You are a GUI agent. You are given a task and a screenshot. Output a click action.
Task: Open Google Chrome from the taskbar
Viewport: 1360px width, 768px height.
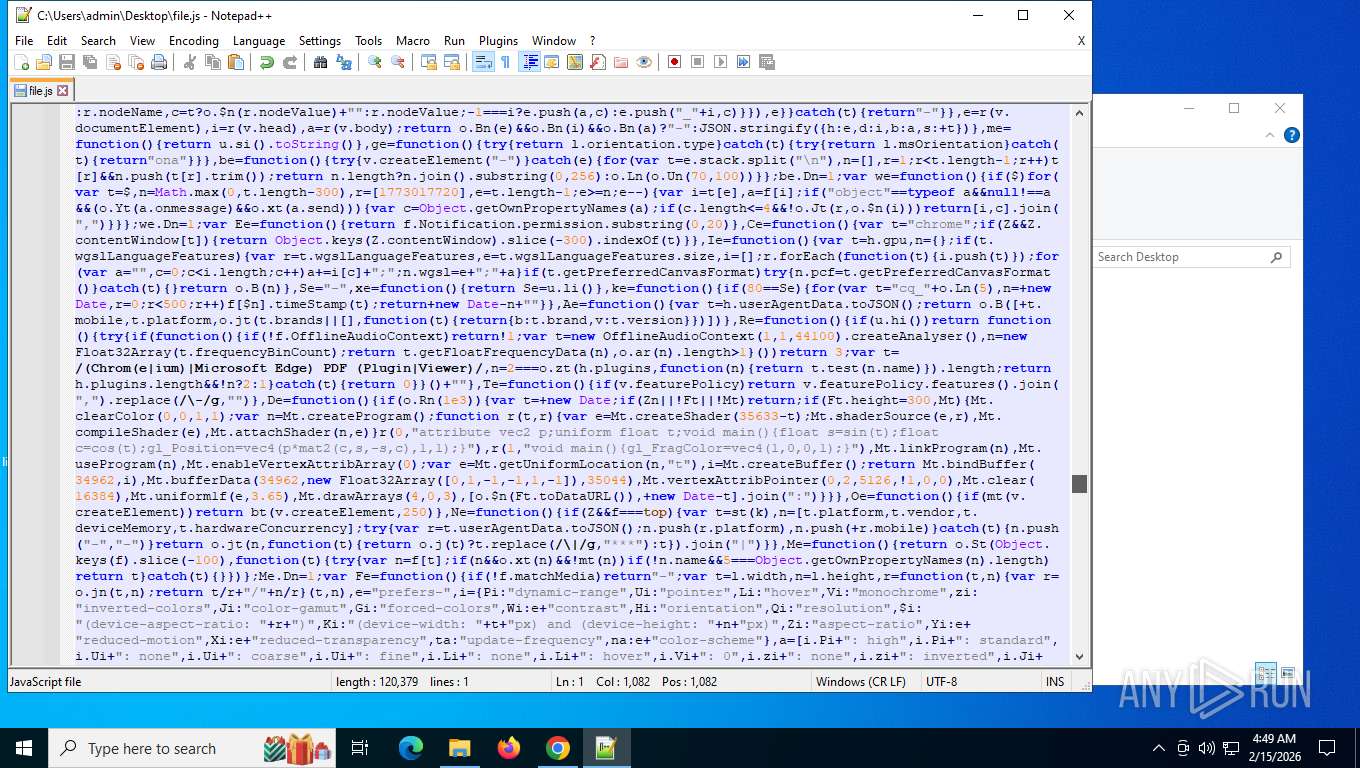(557, 748)
